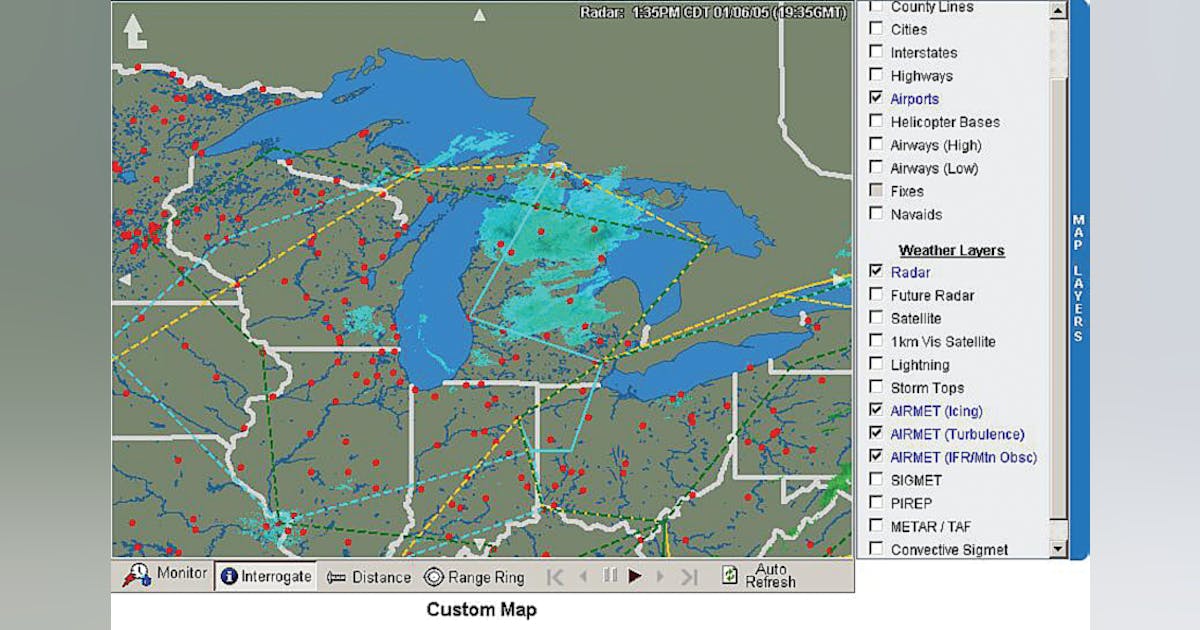Turn off AIRMET (Icing) checkbox
This screenshot has width=1200, height=630.
[x=876, y=411]
